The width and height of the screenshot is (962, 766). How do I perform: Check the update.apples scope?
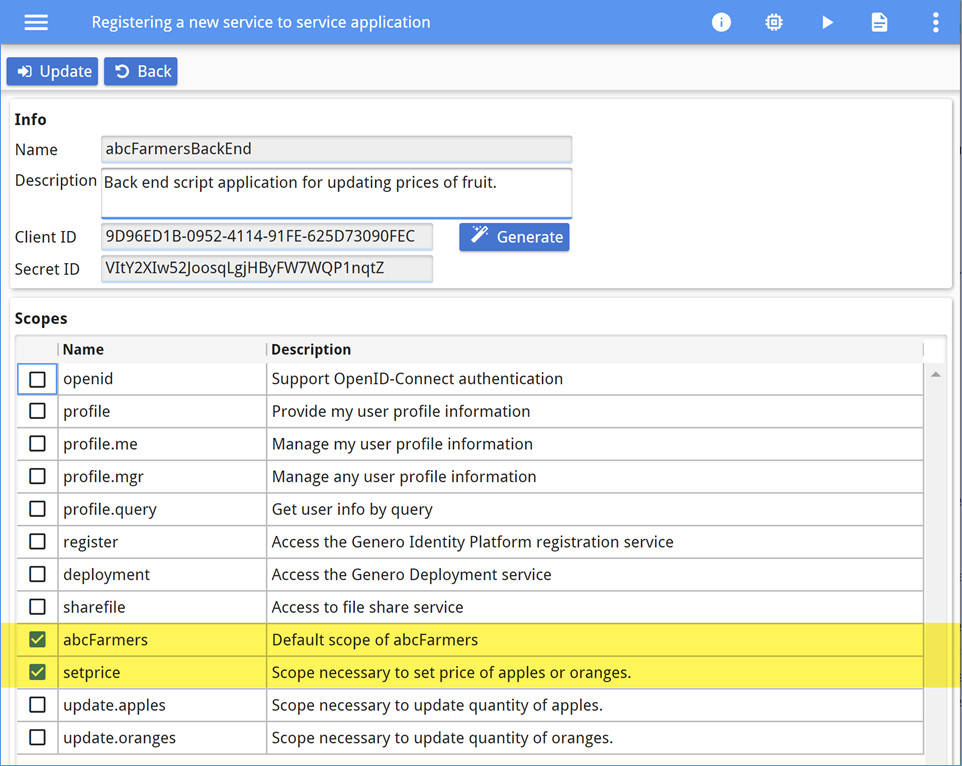tap(38, 705)
